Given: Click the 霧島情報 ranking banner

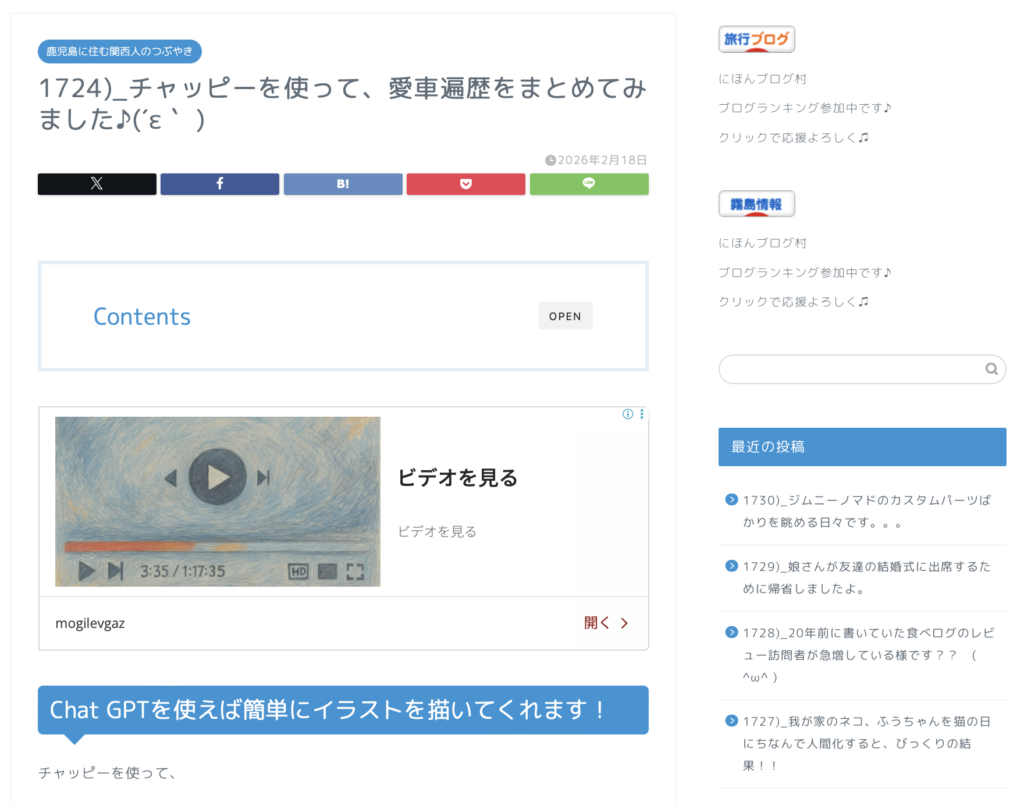Looking at the screenshot, I should click(756, 204).
